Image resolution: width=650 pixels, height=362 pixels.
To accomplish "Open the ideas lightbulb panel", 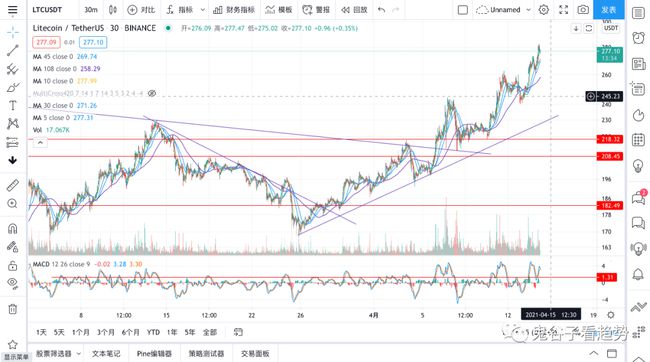I will tap(638, 165).
